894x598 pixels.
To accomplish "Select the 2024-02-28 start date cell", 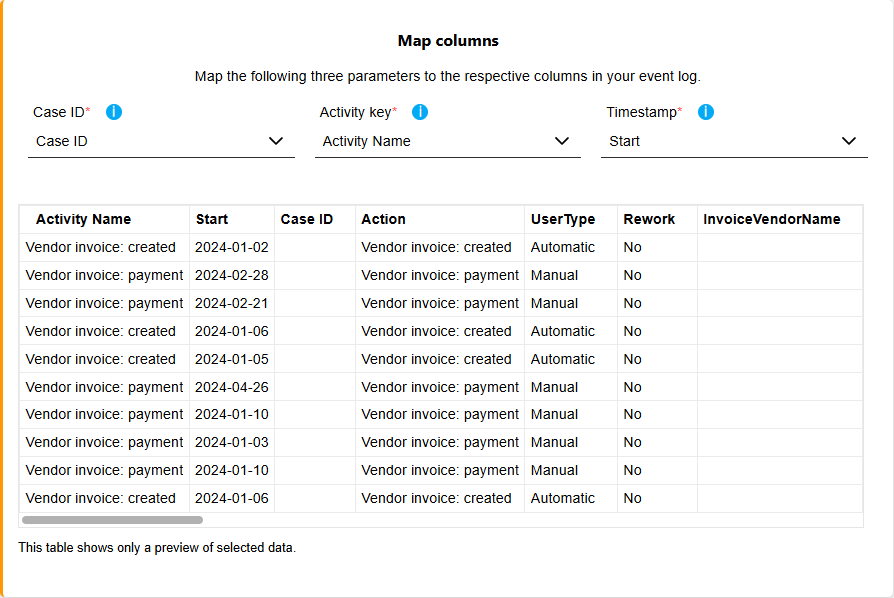I will tap(232, 275).
